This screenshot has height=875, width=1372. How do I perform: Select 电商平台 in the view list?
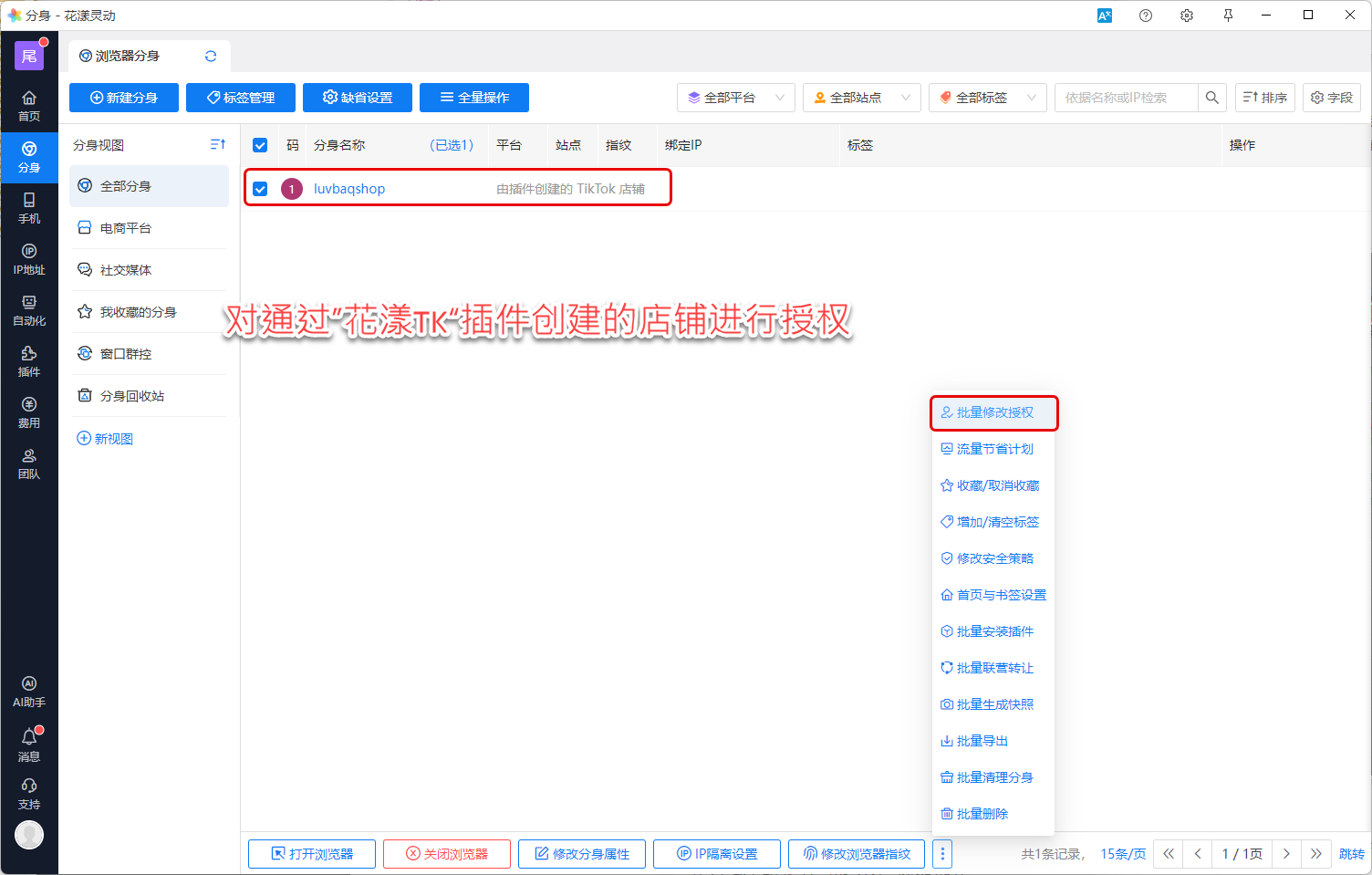point(126,228)
